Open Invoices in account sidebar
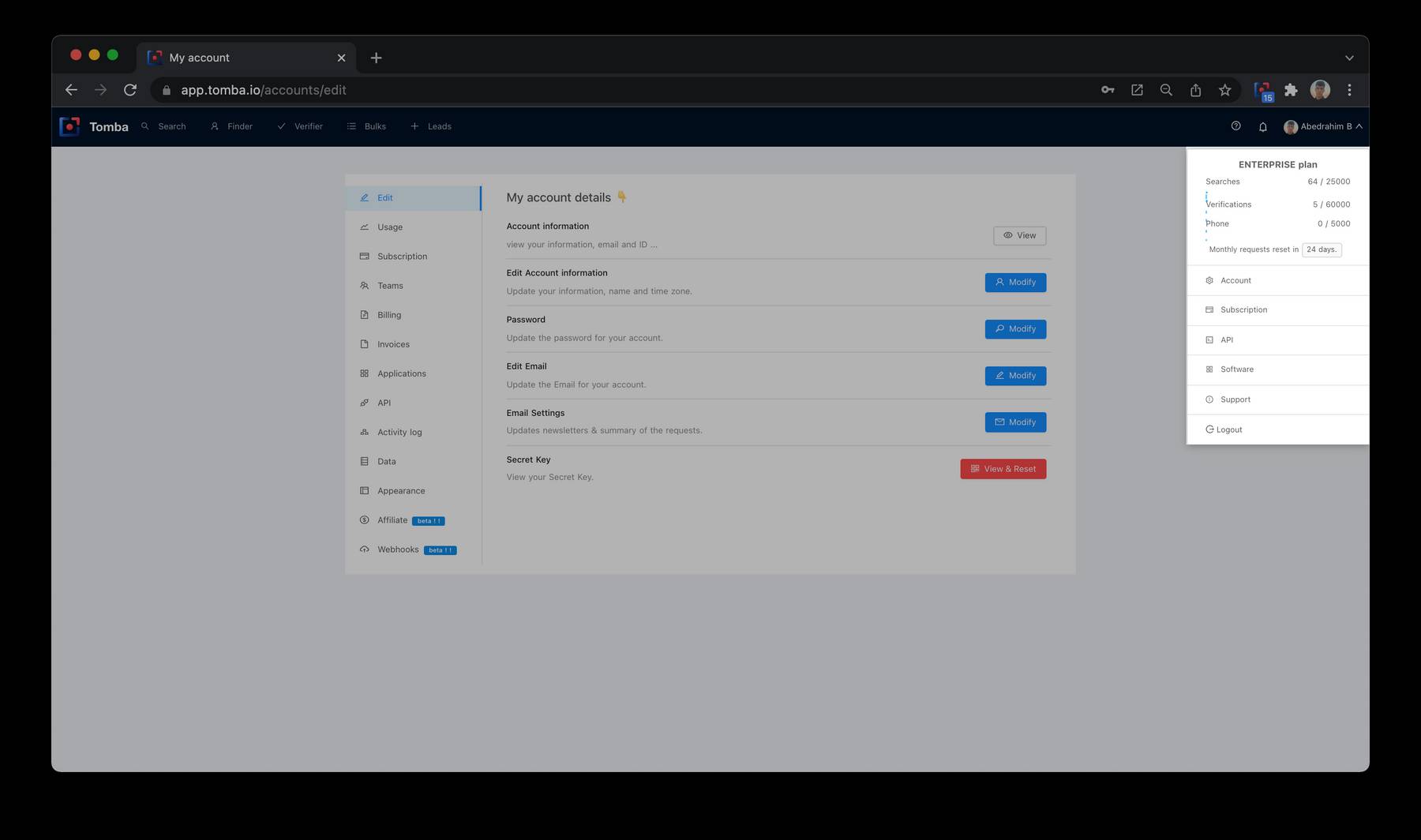The width and height of the screenshot is (1421, 840). pos(413,344)
